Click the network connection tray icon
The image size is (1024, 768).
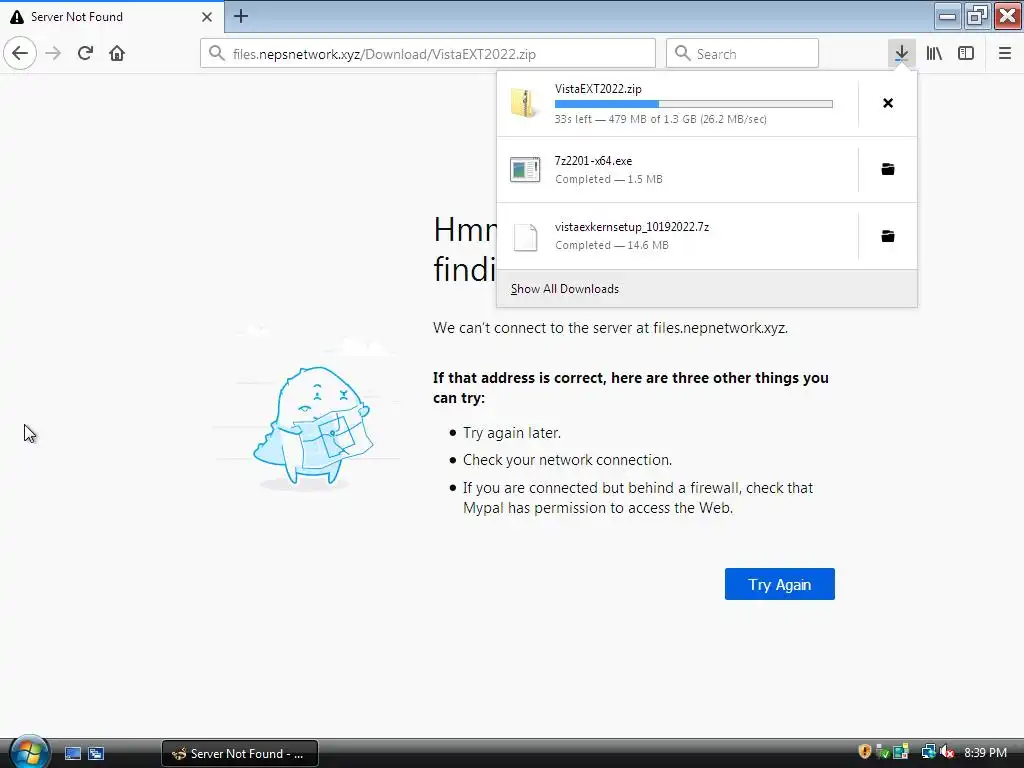tap(928, 752)
